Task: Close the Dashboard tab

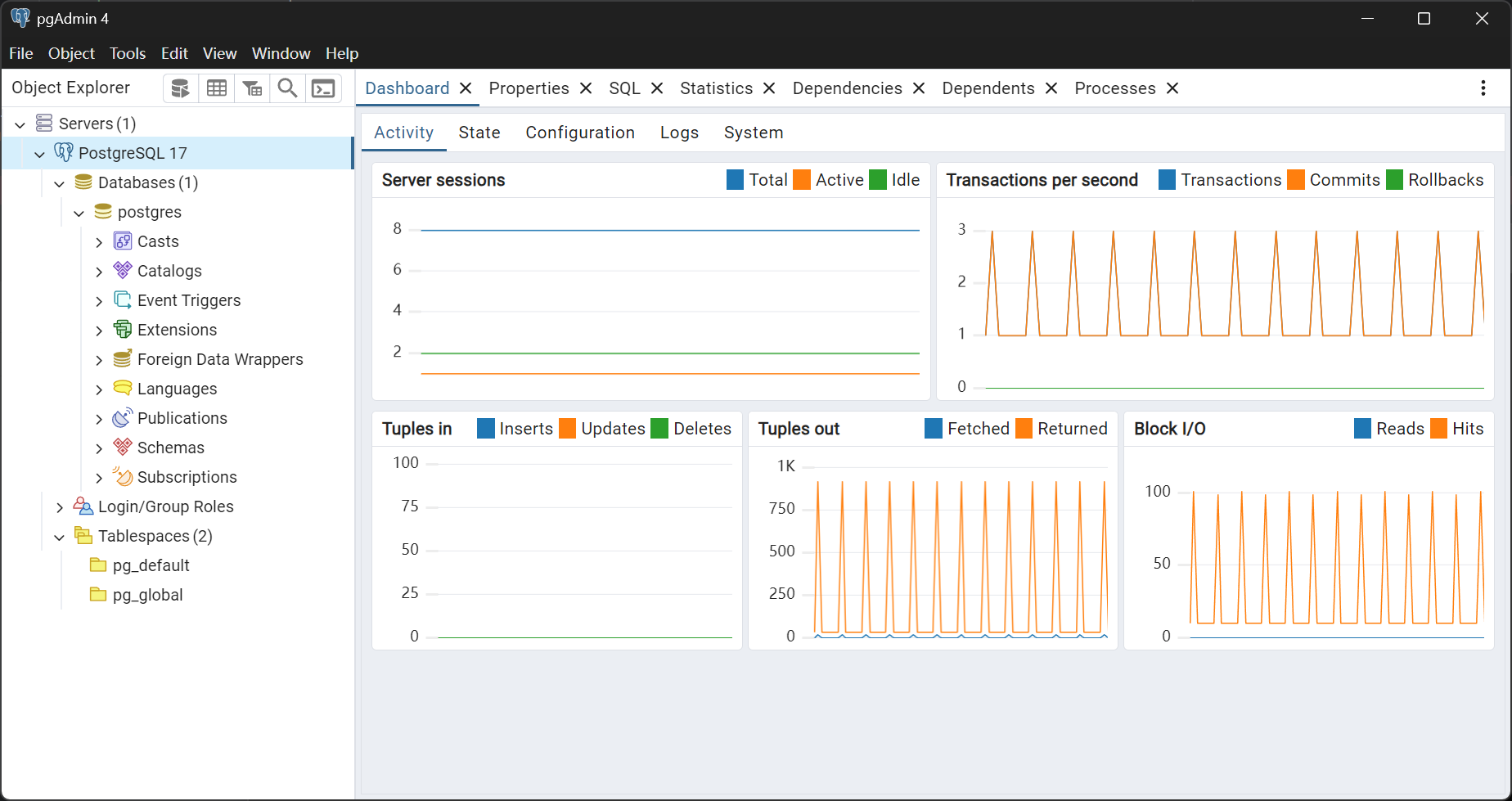Action: click(466, 88)
